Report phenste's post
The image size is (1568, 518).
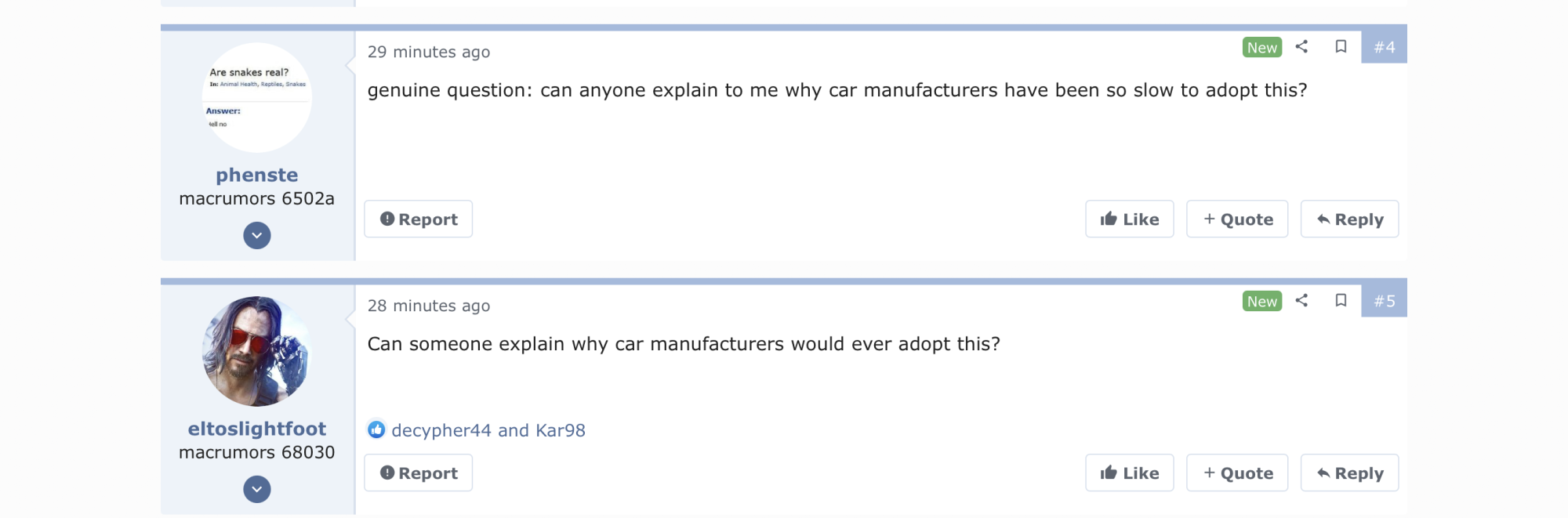point(419,219)
